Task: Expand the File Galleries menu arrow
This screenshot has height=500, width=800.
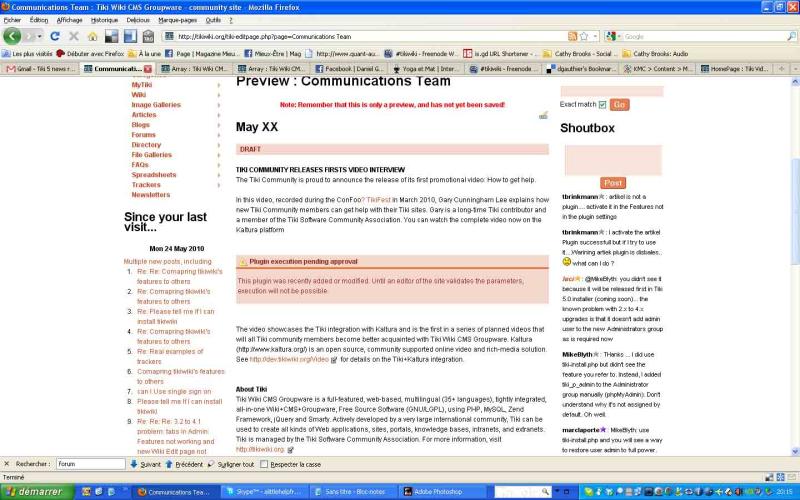Action: click(219, 155)
